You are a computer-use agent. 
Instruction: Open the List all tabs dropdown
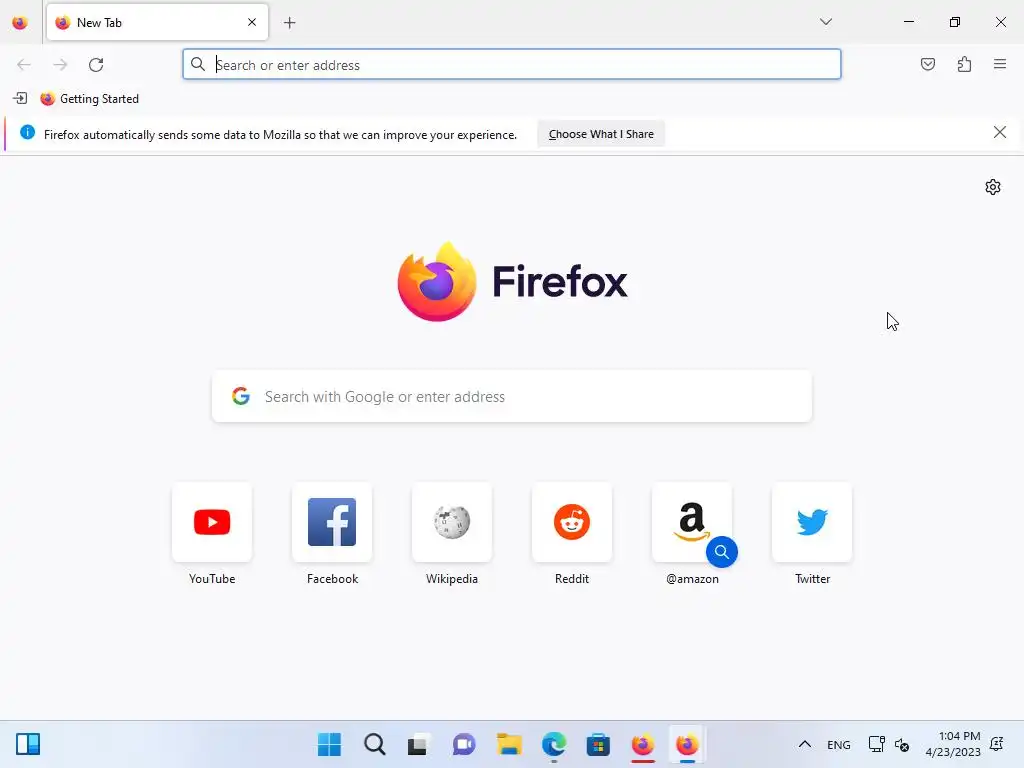[x=825, y=22]
